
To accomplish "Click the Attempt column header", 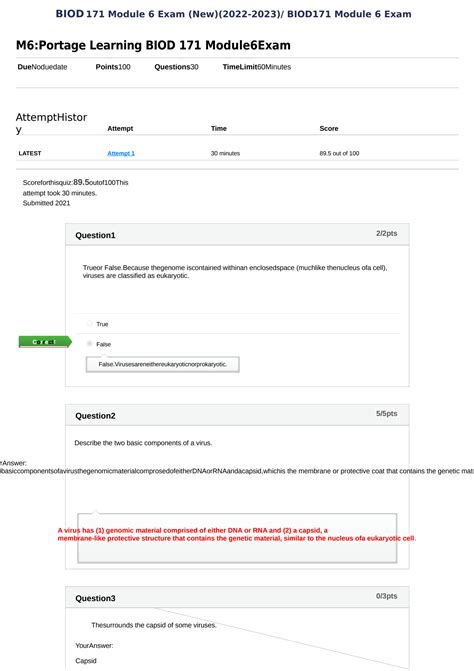I will click(x=120, y=128).
